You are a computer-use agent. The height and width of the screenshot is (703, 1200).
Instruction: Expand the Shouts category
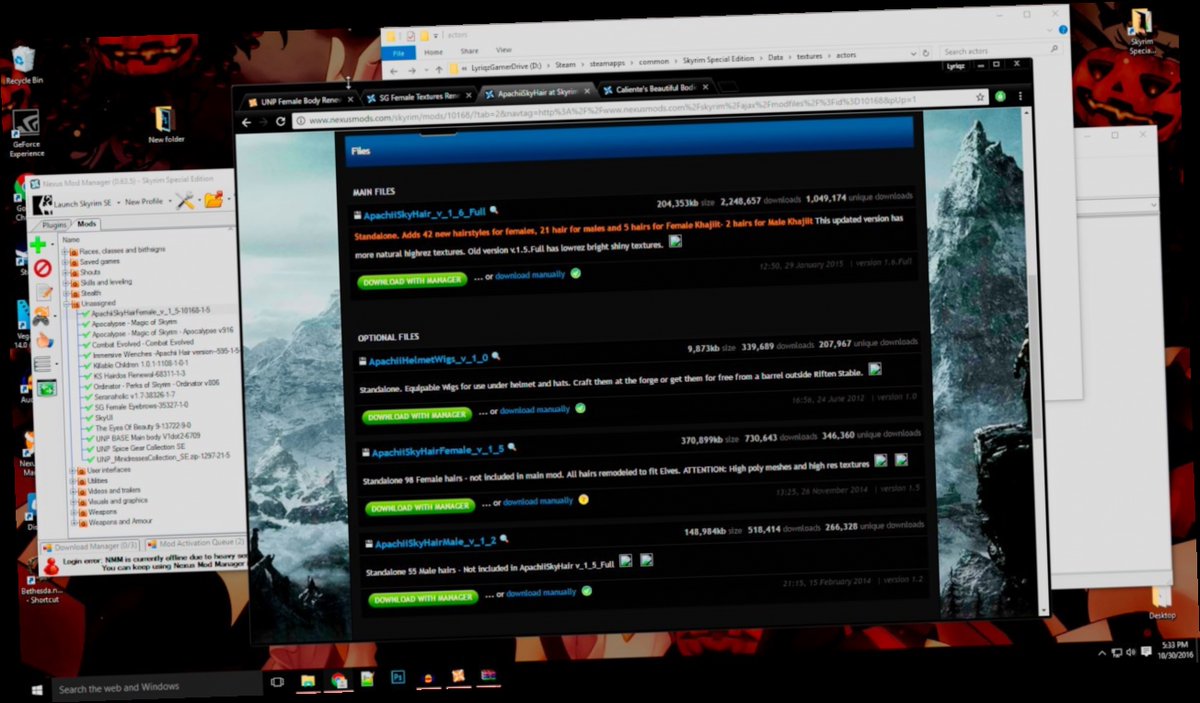click(67, 272)
